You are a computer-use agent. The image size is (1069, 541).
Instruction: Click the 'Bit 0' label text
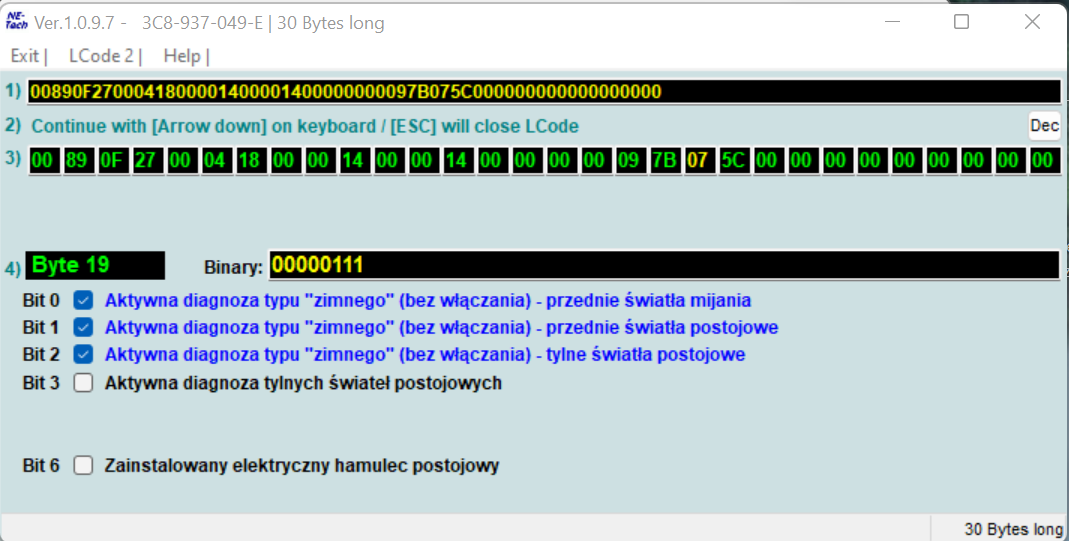point(41,300)
